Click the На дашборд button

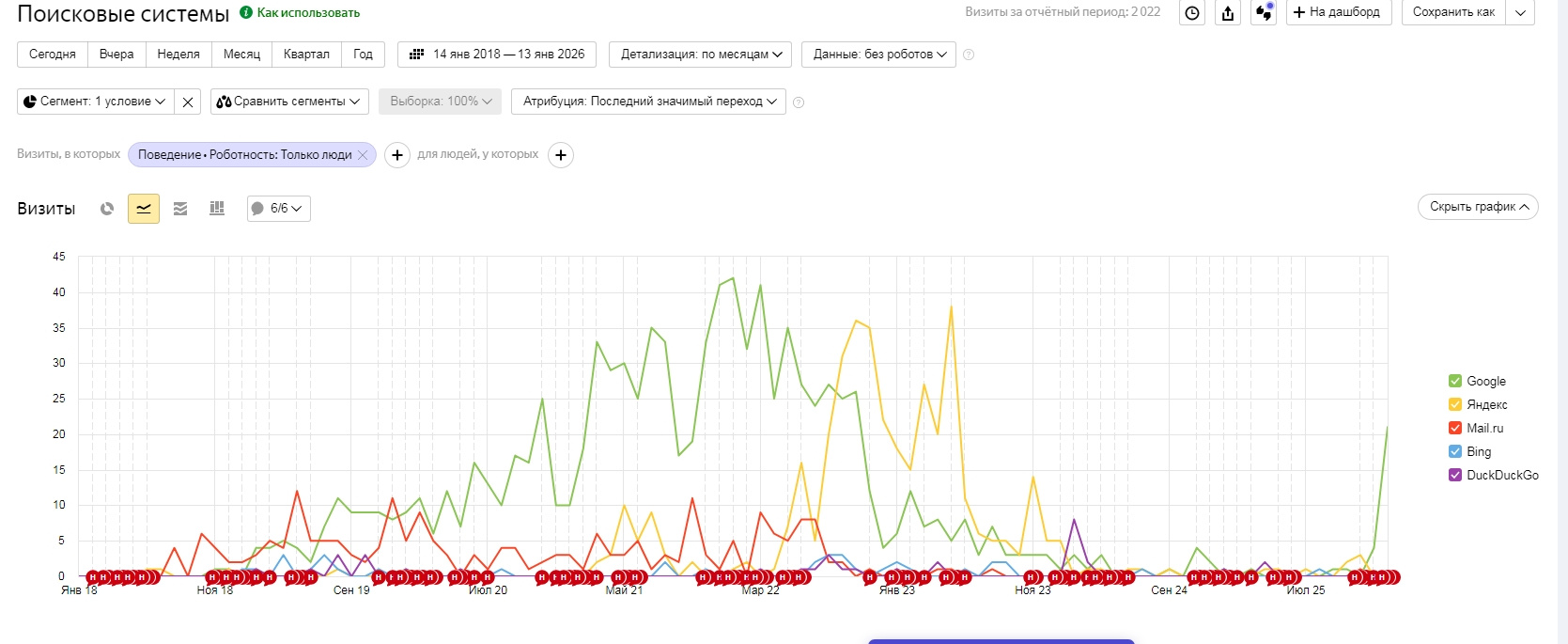(1337, 12)
